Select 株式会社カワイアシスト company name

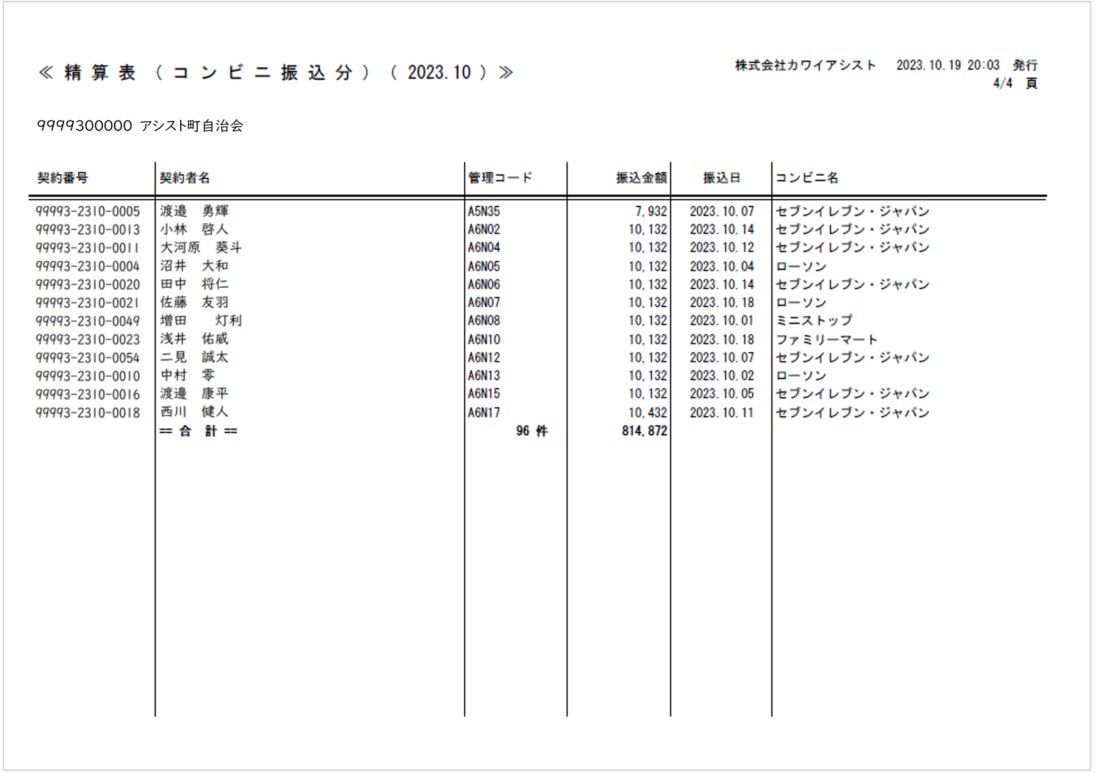(x=805, y=65)
